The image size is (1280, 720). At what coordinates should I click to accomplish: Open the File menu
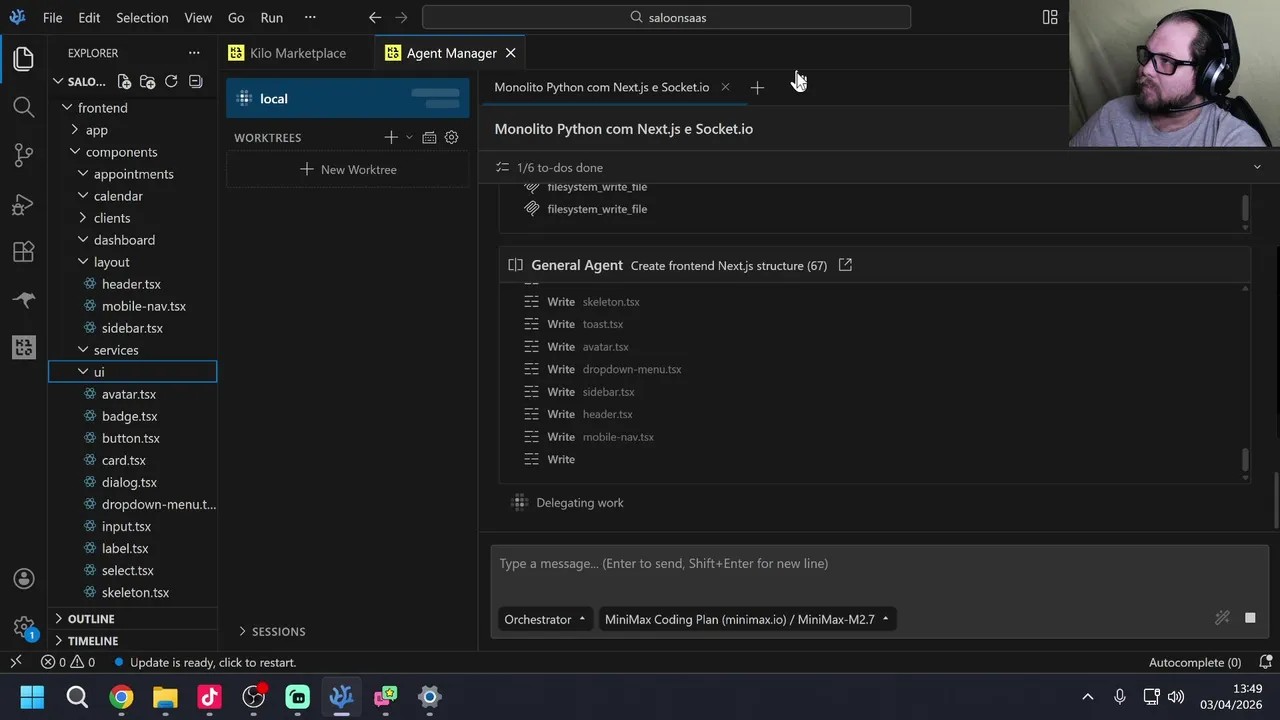click(x=52, y=17)
